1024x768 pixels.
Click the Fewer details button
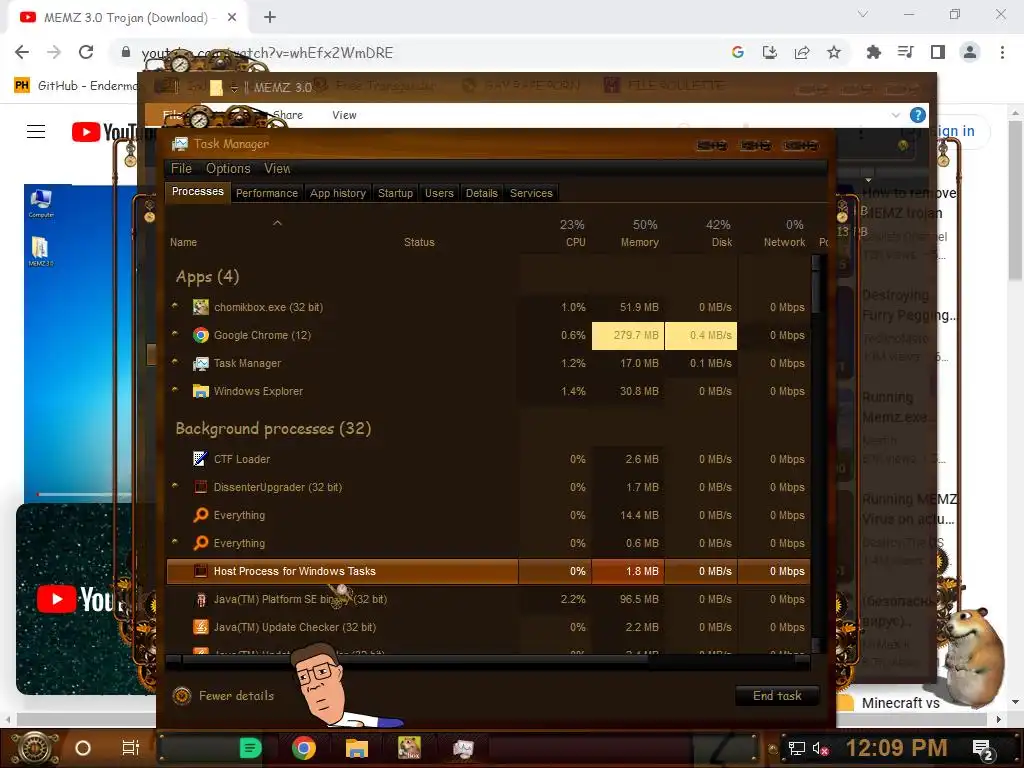point(223,696)
